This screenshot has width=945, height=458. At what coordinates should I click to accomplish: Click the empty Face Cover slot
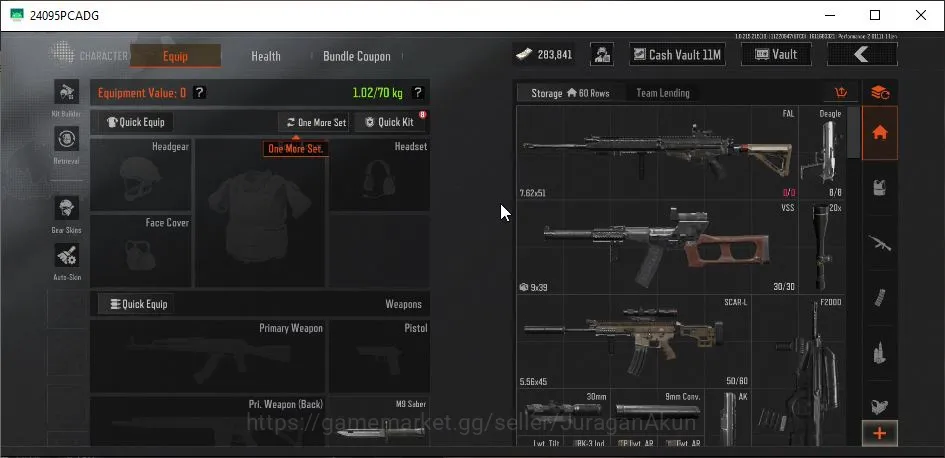click(140, 250)
